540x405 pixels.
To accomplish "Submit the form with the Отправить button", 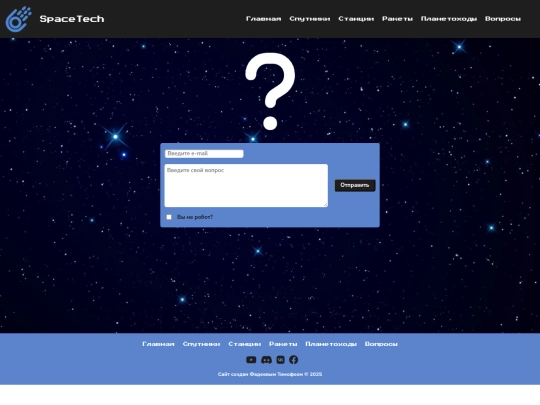I will pos(355,185).
